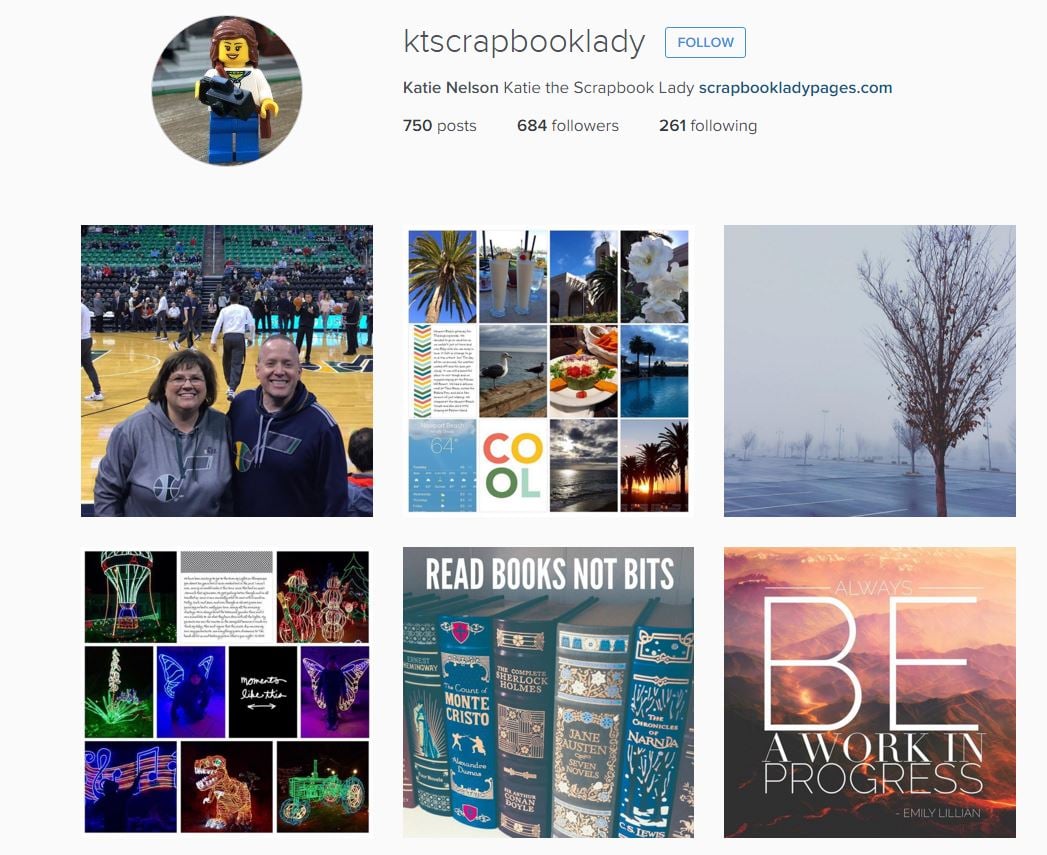The height and width of the screenshot is (855, 1047).
Task: Open the holiday lights collage post
Action: pyautogui.click(x=227, y=692)
